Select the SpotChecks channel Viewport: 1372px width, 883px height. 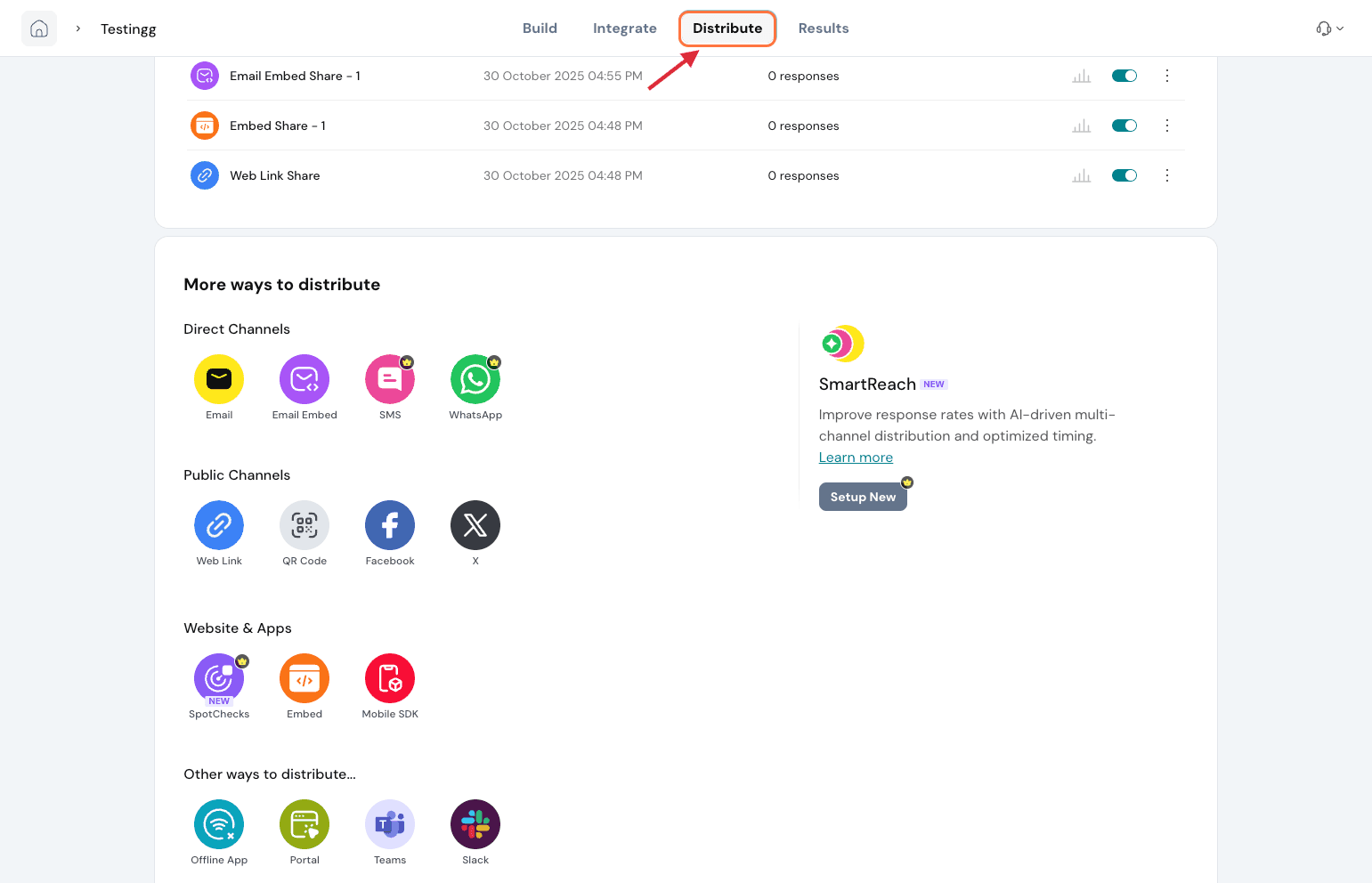pyautogui.click(x=218, y=679)
